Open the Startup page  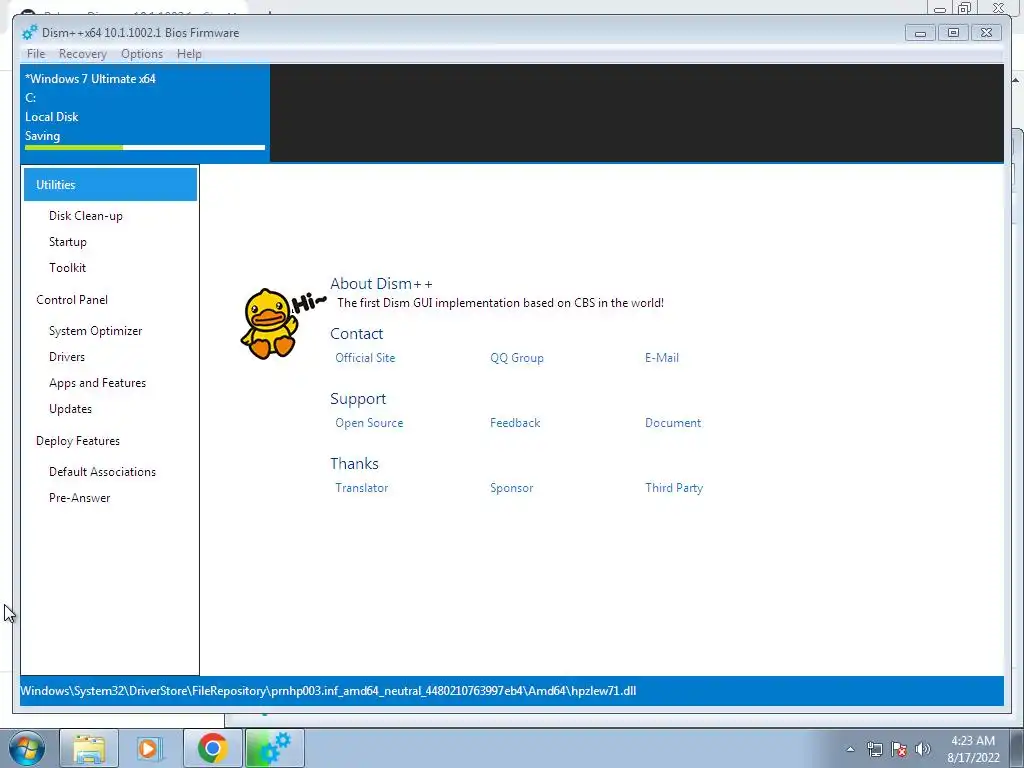point(67,242)
